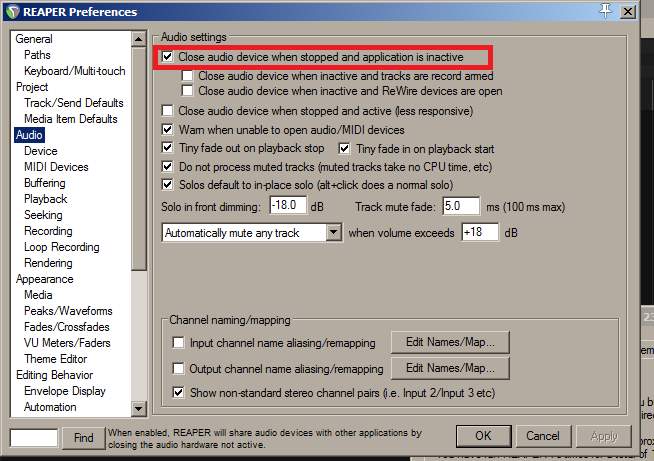Select Paths in the preferences tree
This screenshot has width=654, height=461.
click(37, 55)
